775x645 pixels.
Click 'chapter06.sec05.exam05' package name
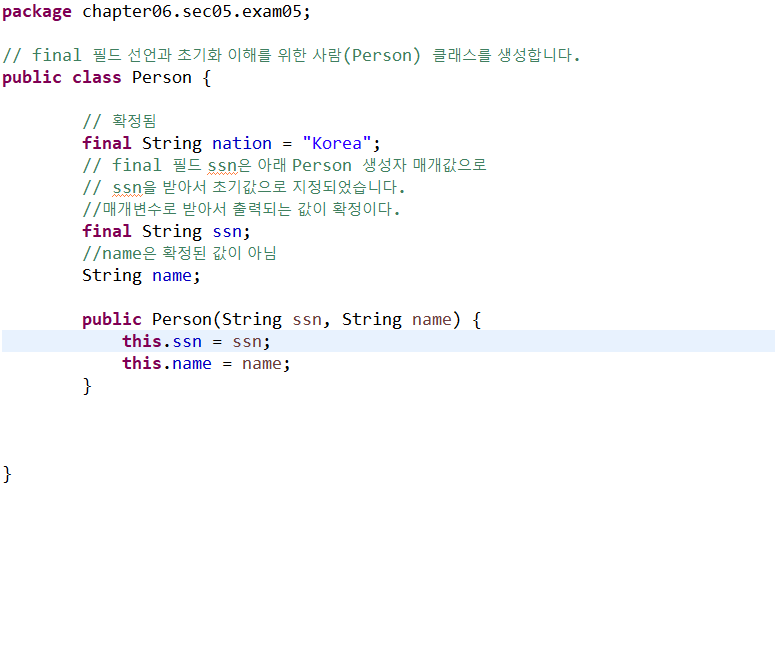click(192, 11)
